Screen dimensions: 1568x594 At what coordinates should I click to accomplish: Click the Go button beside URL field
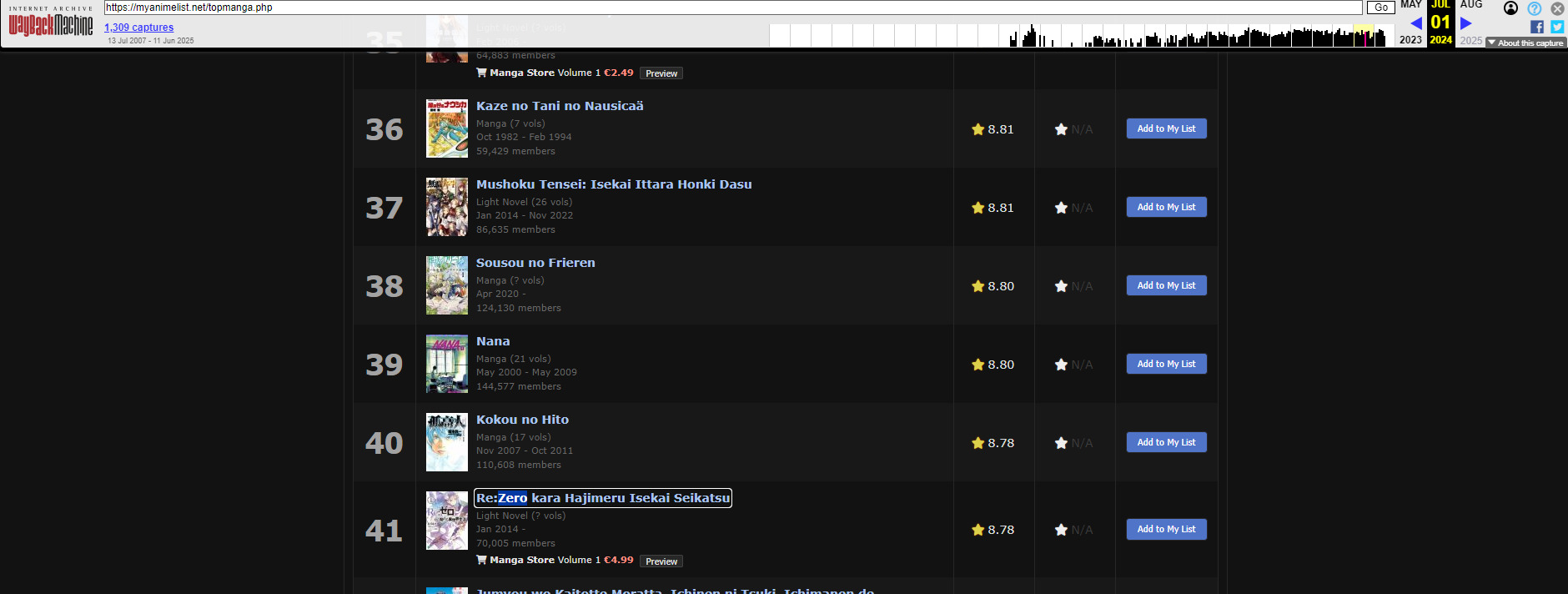[x=1380, y=8]
